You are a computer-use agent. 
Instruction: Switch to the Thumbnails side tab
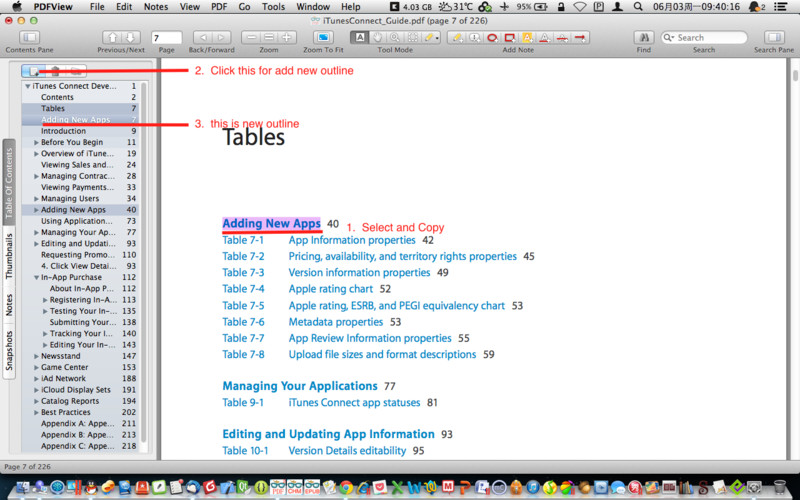(x=9, y=256)
